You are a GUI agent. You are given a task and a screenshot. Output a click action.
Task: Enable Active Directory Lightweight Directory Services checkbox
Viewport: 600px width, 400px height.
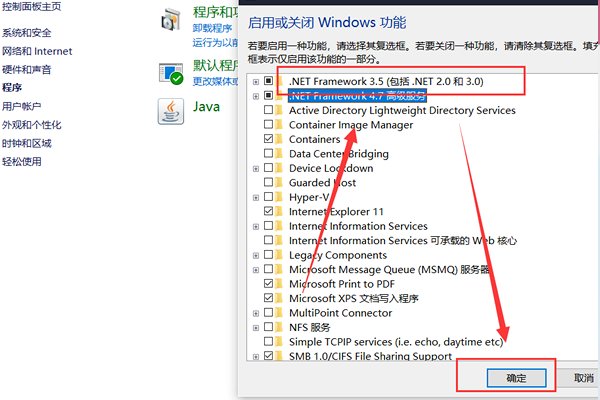click(269, 110)
